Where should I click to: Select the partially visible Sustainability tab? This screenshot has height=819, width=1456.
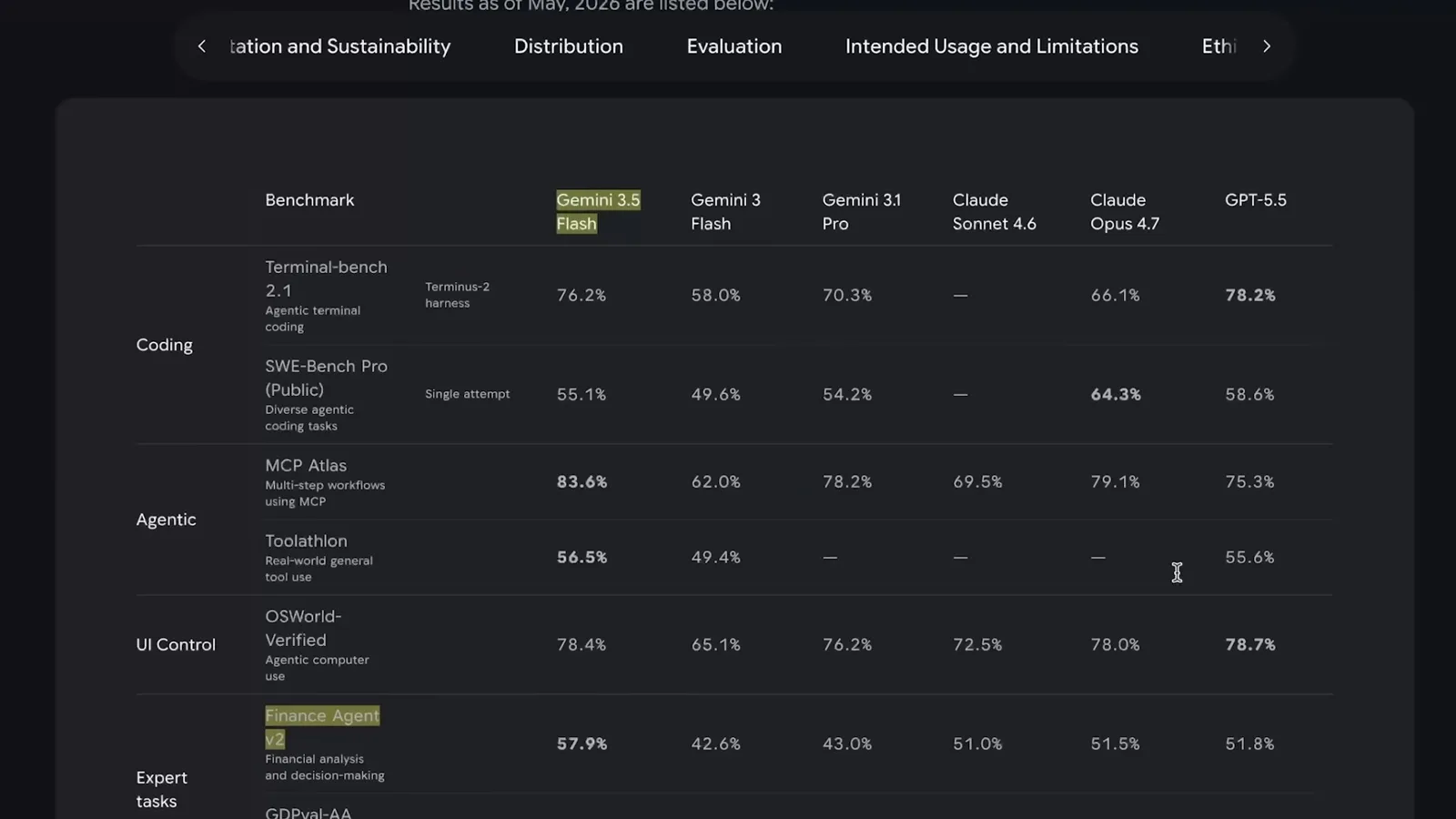tap(340, 46)
